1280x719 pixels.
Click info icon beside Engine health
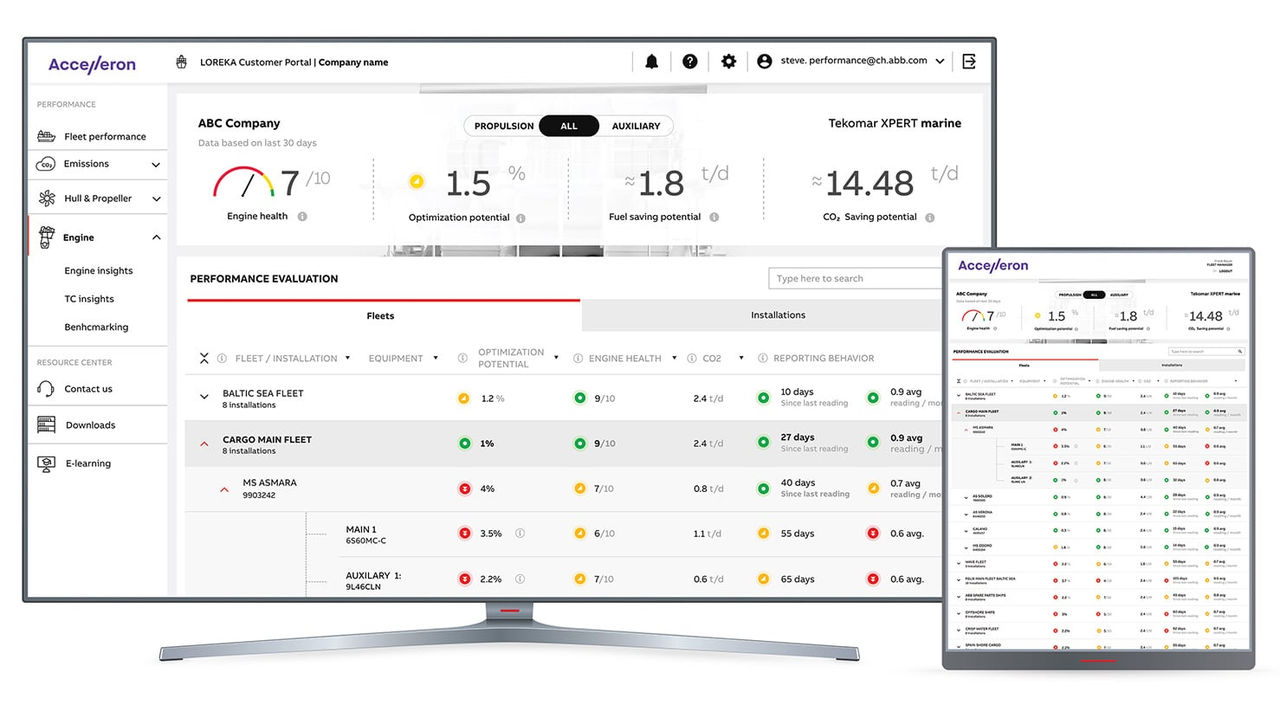302,216
